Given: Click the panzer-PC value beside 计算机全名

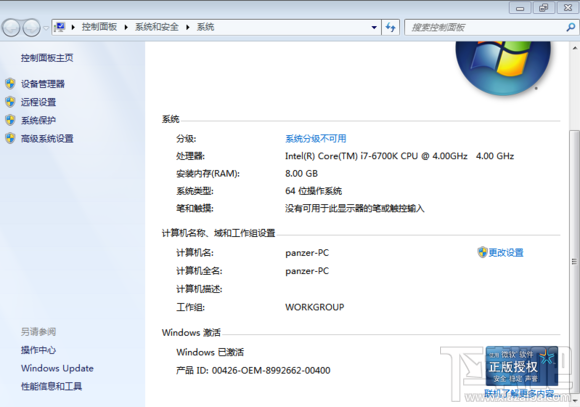Looking at the screenshot, I should (x=307, y=271).
